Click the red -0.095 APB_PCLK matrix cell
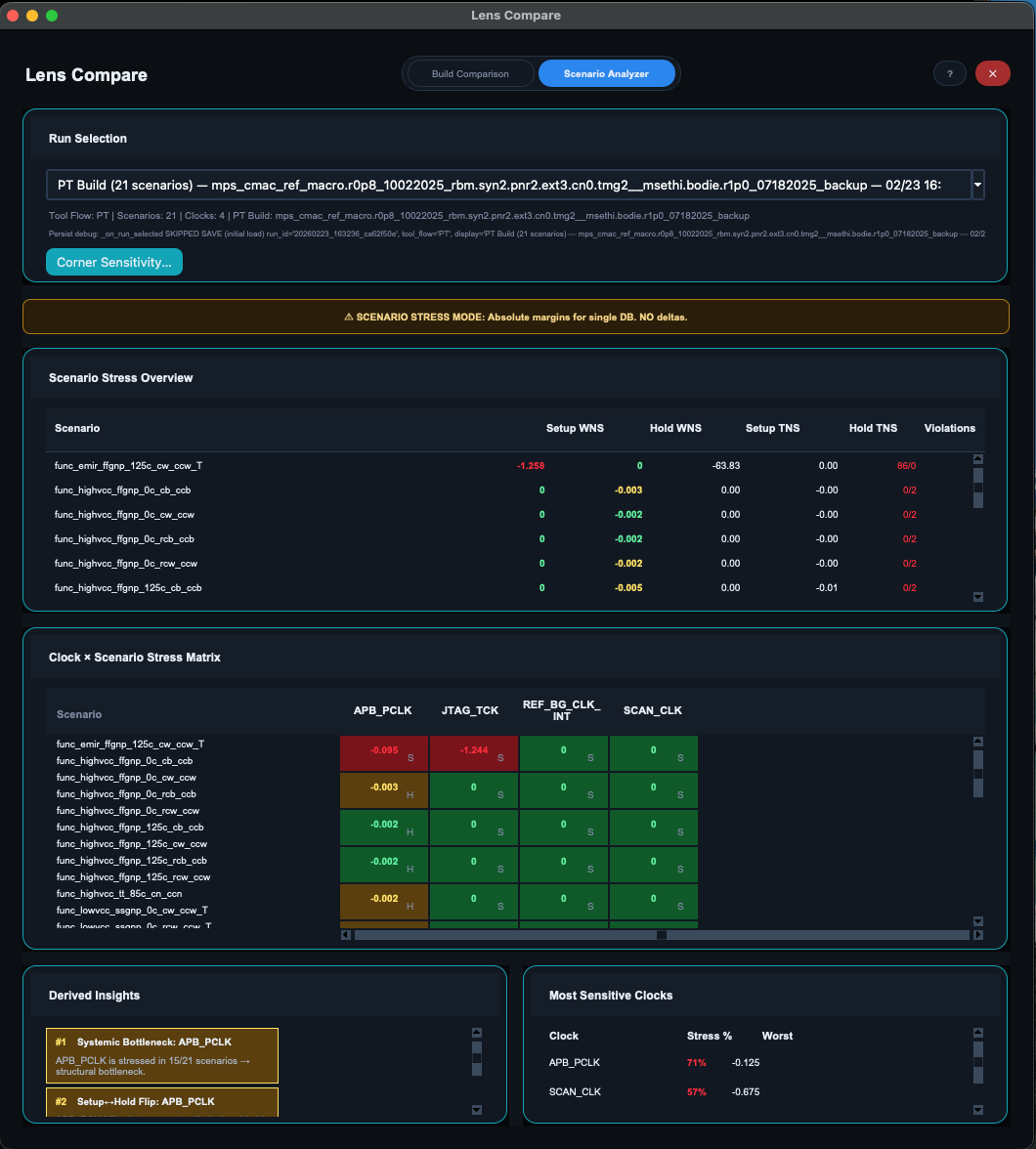The height and width of the screenshot is (1149, 1036). pyautogui.click(x=383, y=752)
